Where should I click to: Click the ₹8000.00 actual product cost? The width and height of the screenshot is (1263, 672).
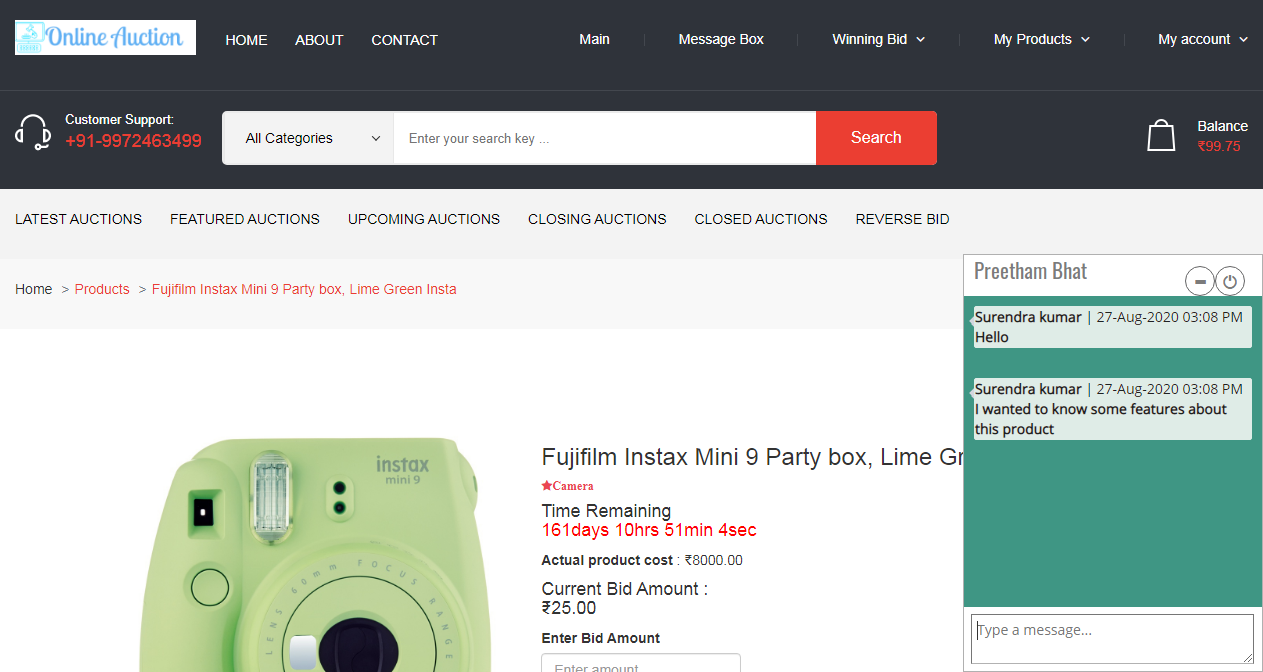click(x=714, y=560)
